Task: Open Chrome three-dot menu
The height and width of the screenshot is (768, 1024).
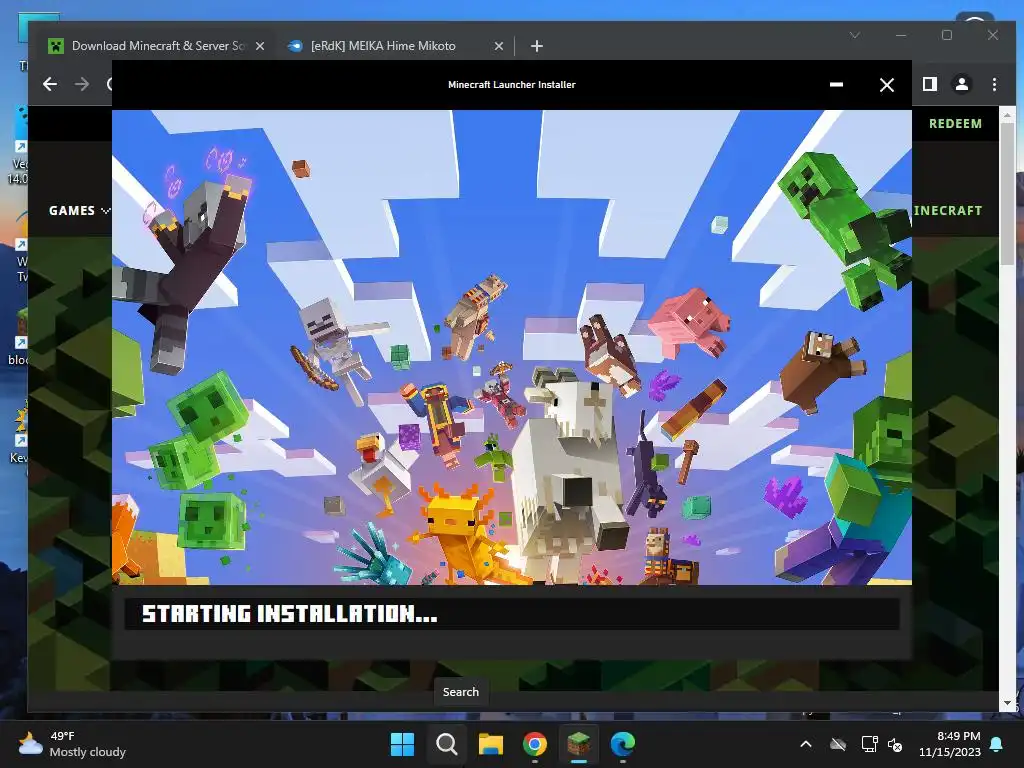Action: pos(994,84)
